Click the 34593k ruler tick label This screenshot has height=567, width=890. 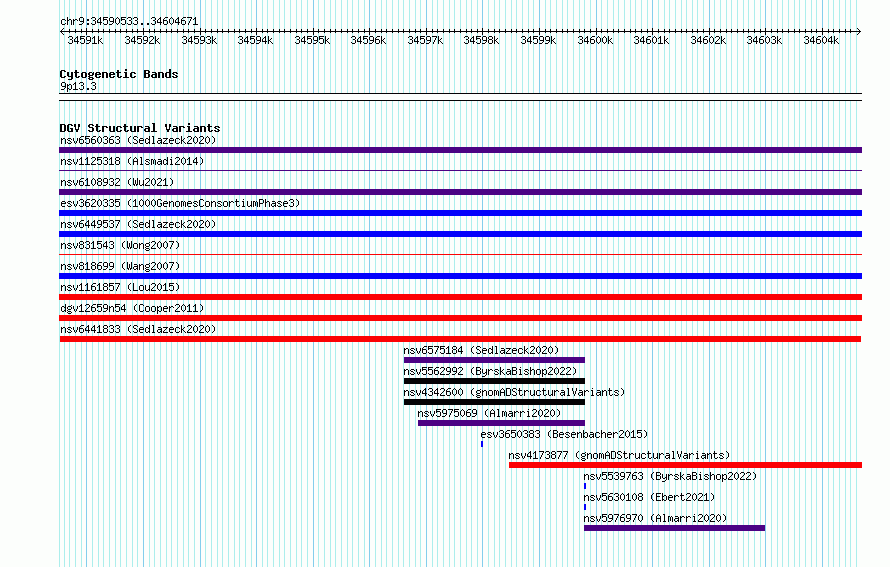point(199,40)
